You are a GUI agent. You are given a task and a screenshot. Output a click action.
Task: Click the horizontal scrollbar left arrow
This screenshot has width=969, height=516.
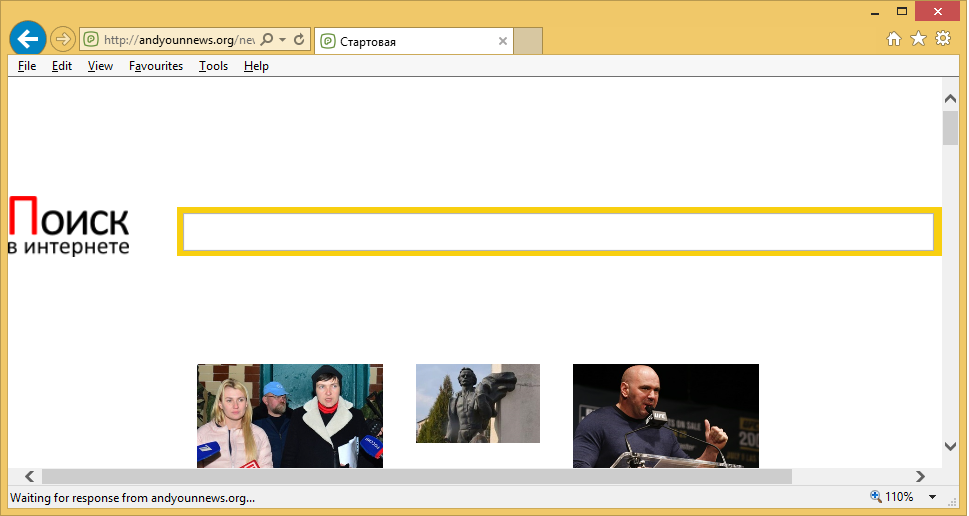click(29, 476)
